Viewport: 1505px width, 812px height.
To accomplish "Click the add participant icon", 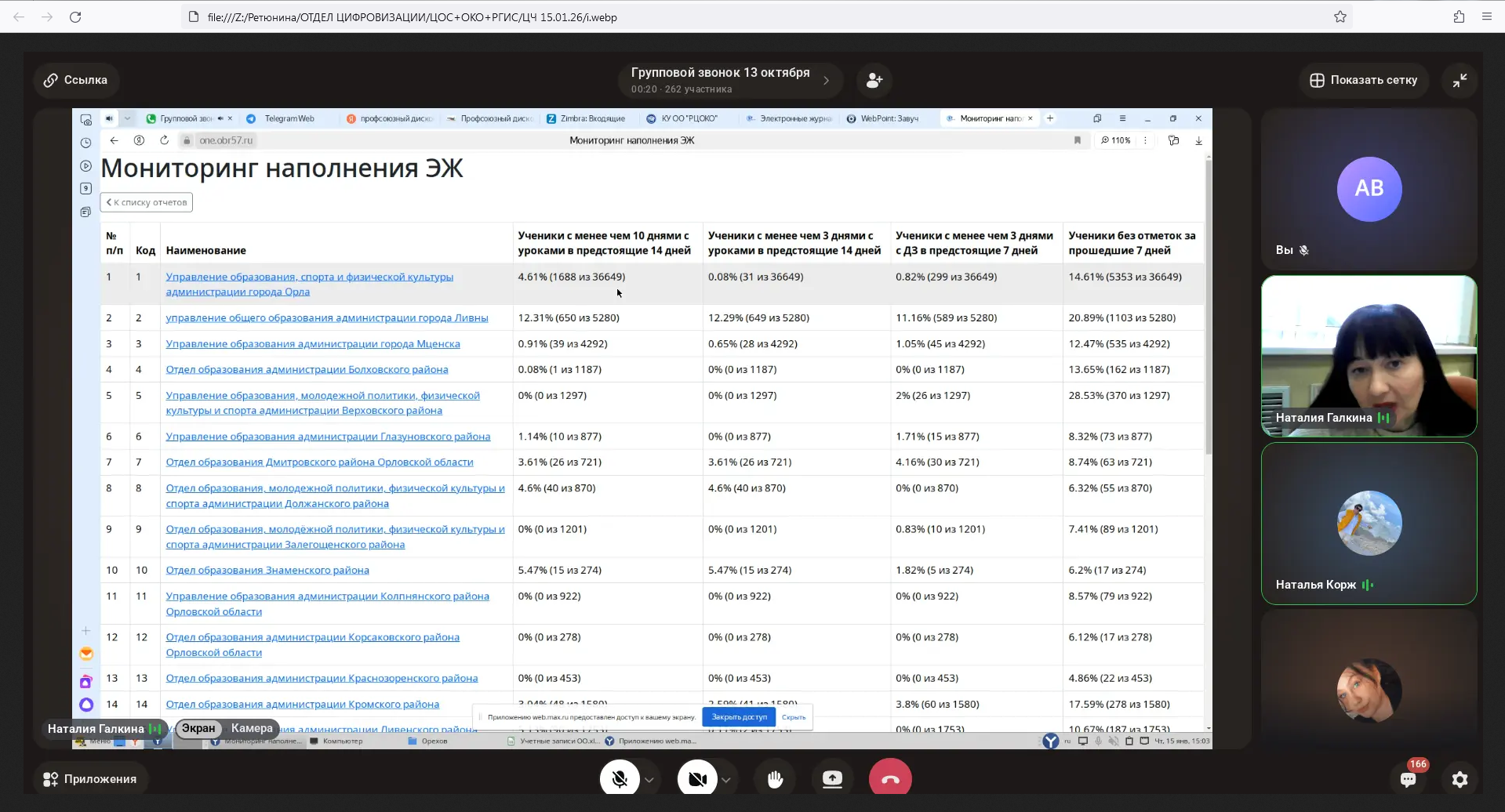I will tap(874, 80).
